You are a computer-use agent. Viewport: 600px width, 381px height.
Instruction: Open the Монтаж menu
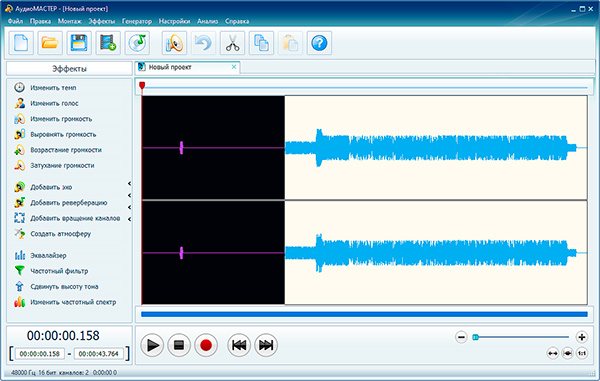pos(70,21)
